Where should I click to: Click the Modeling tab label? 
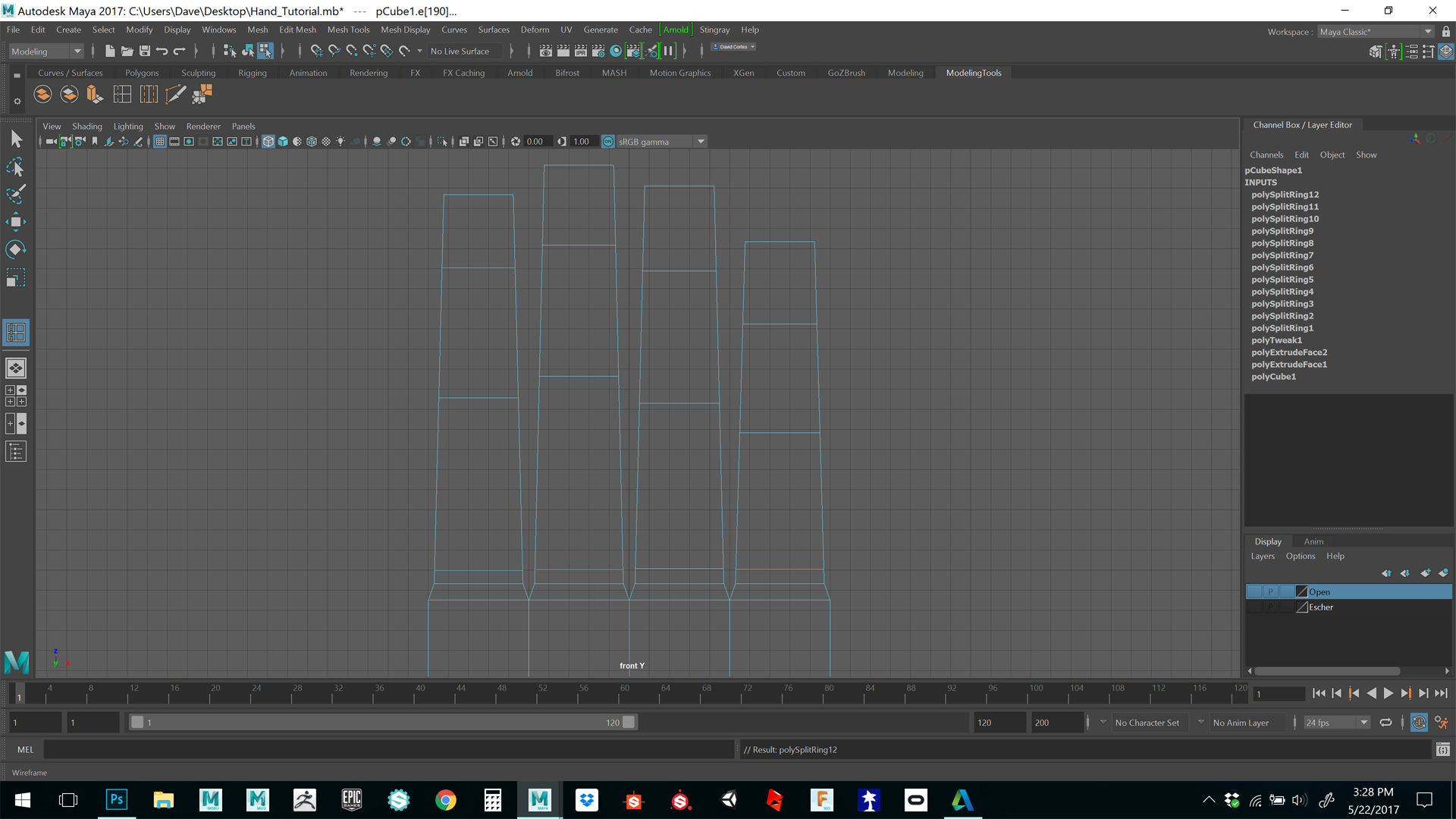tap(906, 72)
